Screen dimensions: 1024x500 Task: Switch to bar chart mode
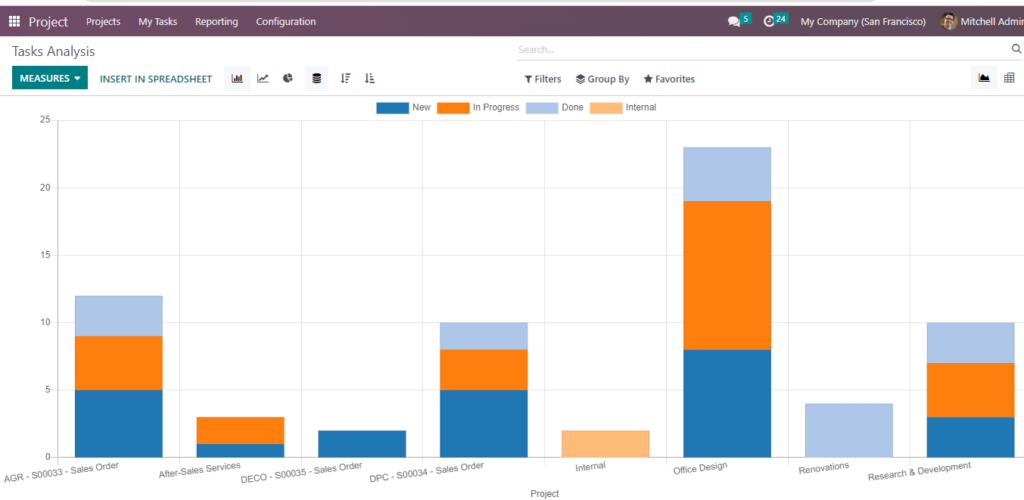(x=237, y=78)
